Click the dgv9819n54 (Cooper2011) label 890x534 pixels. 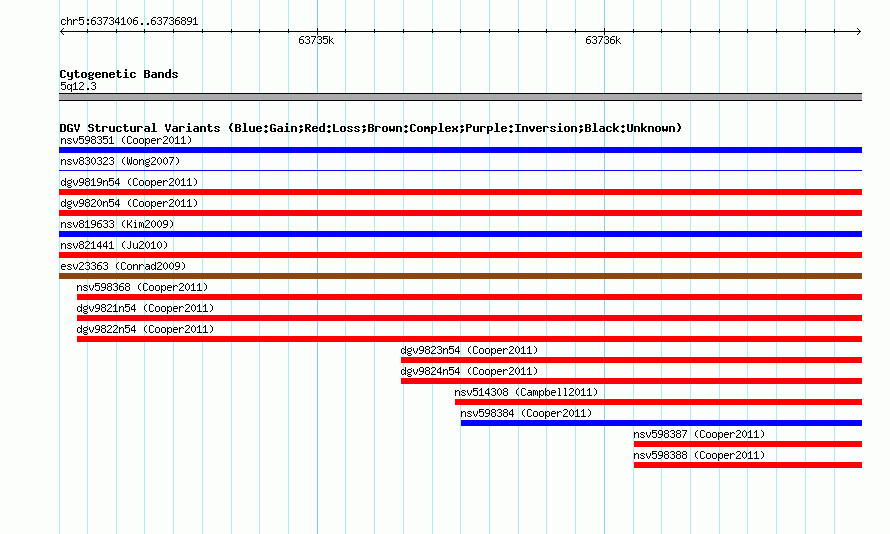coord(129,182)
